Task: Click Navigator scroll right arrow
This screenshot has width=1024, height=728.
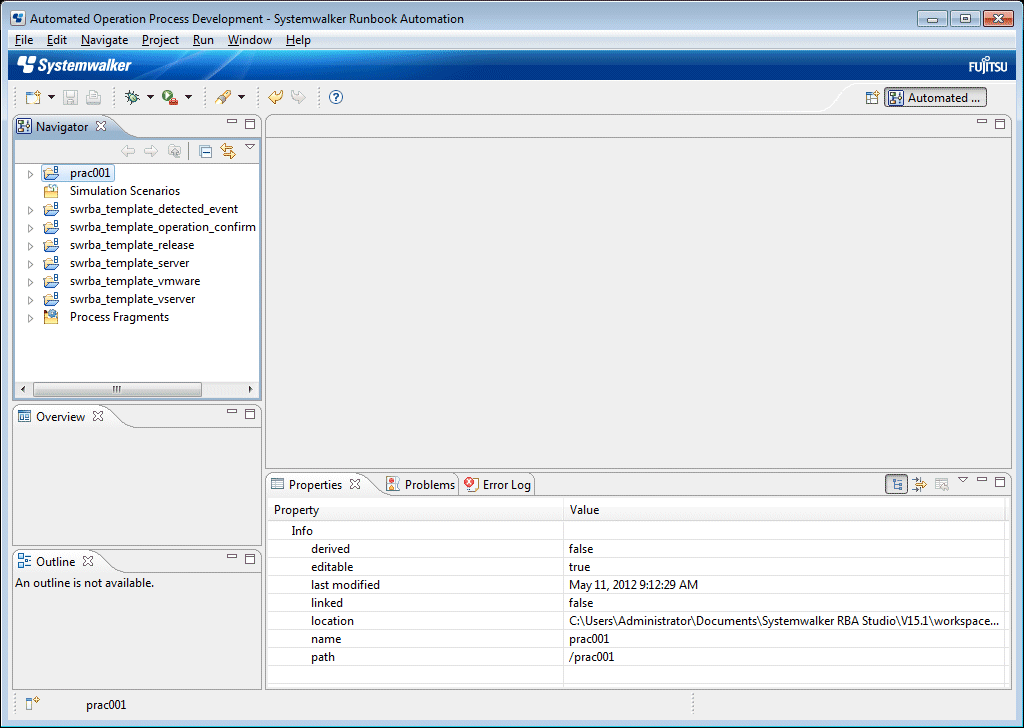Action: click(x=250, y=389)
